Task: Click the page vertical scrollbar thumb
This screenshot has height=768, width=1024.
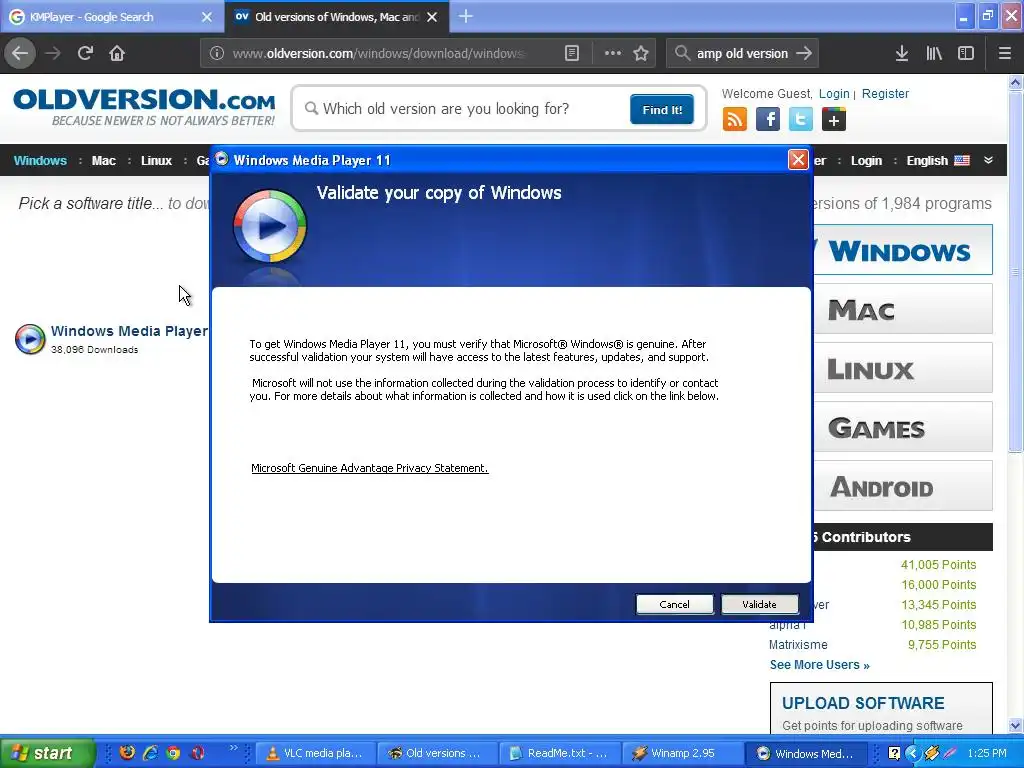Action: coord(1015,271)
